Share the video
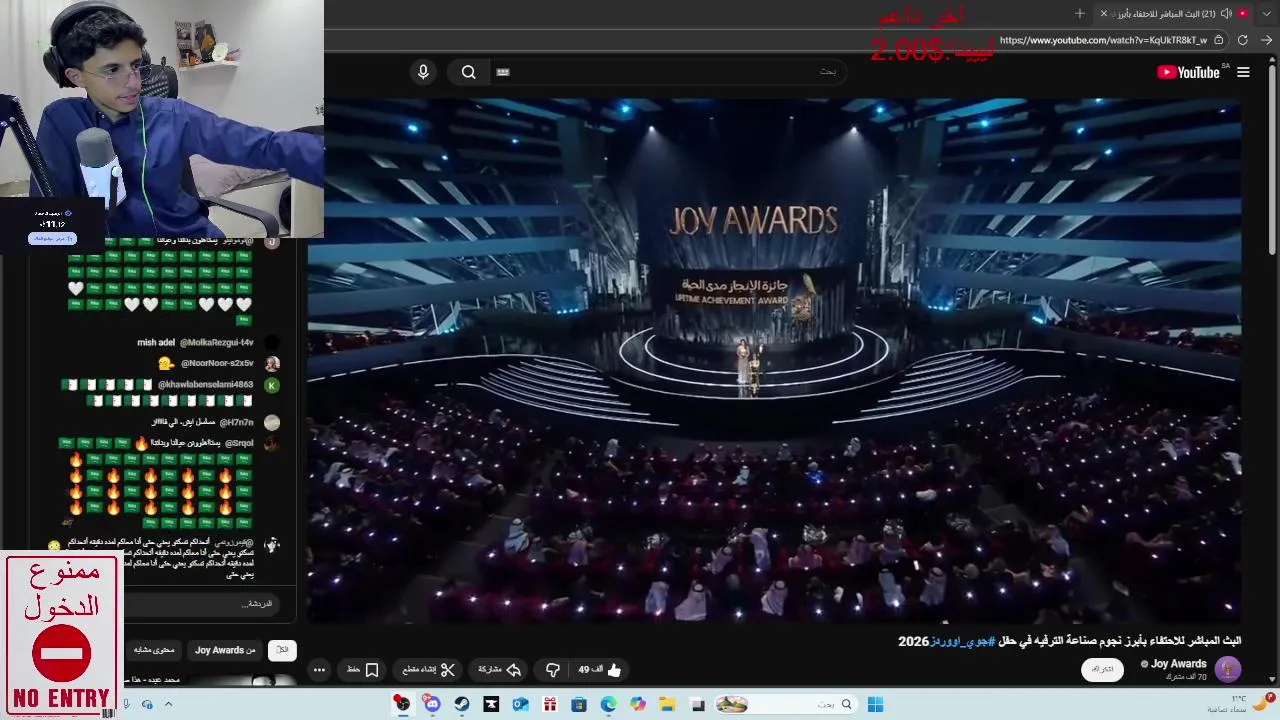1280x720 pixels. pos(500,670)
